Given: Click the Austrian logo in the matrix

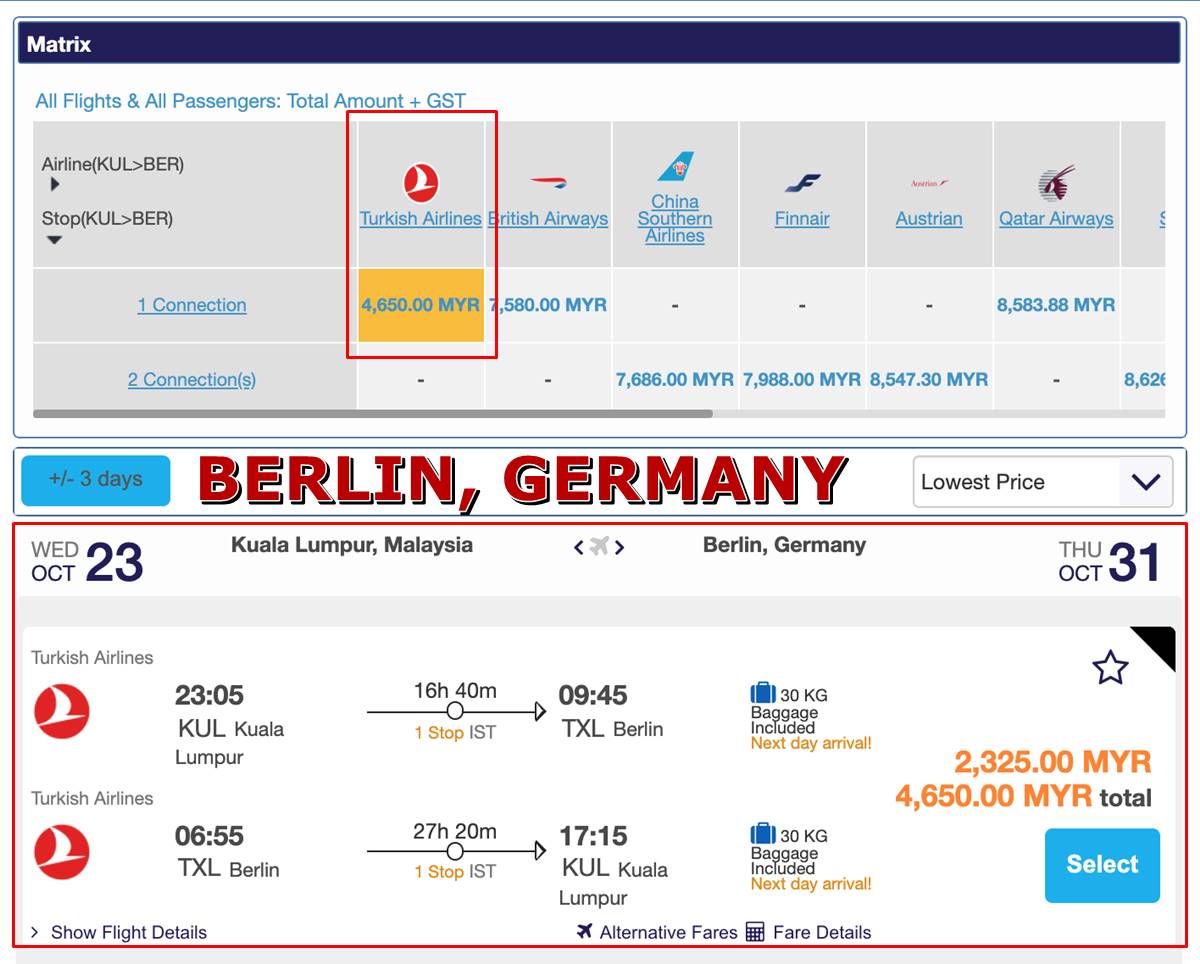Looking at the screenshot, I should click(929, 184).
